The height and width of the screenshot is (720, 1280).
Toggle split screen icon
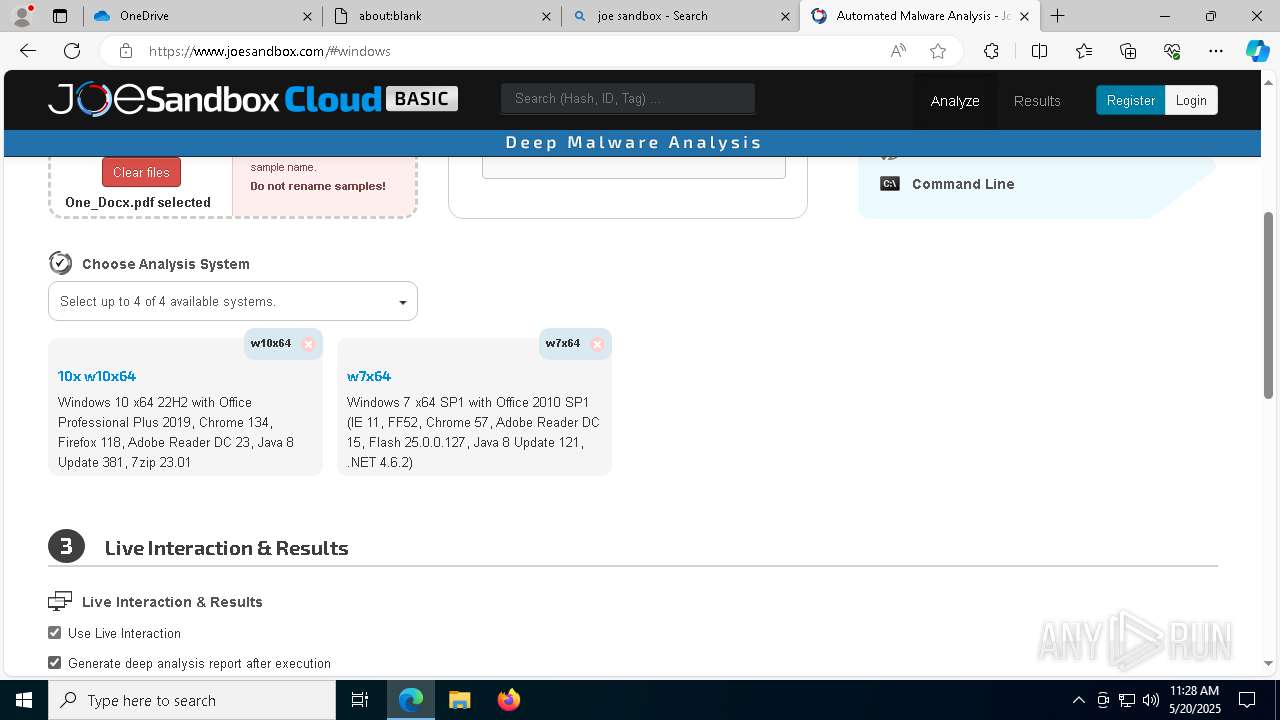point(1039,51)
